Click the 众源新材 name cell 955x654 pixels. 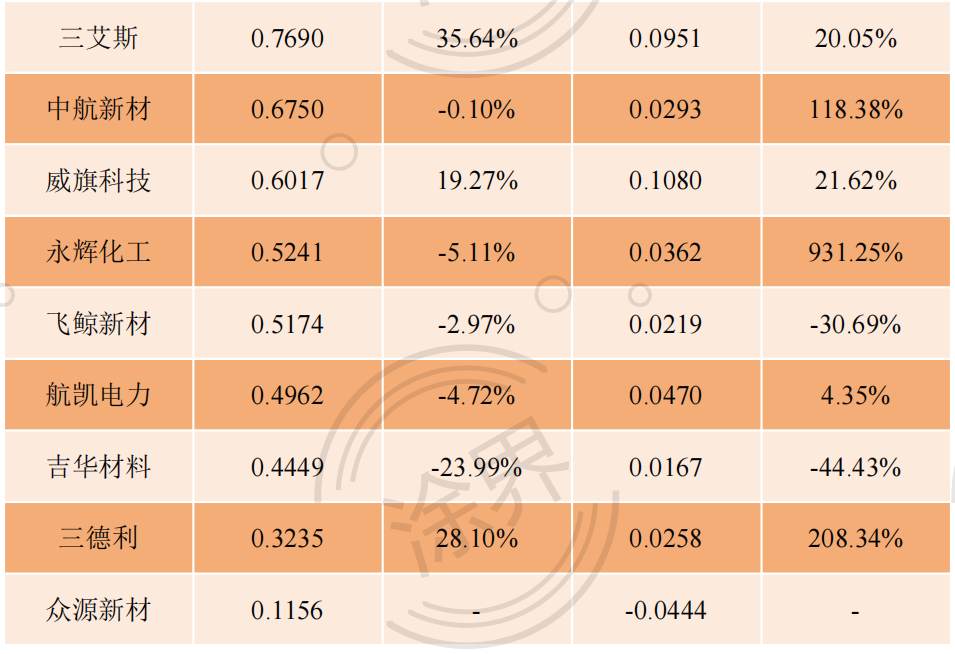pos(99,609)
